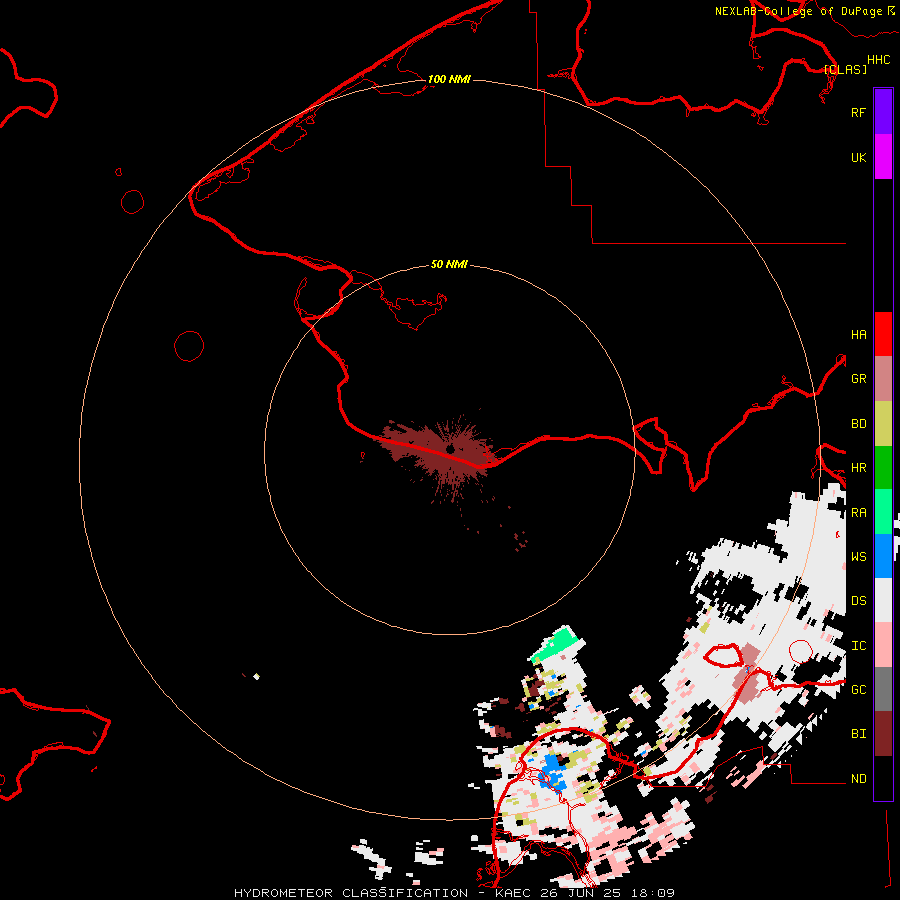Select the light pink IC legend swatch
This screenshot has width=900, height=900.
click(x=883, y=645)
